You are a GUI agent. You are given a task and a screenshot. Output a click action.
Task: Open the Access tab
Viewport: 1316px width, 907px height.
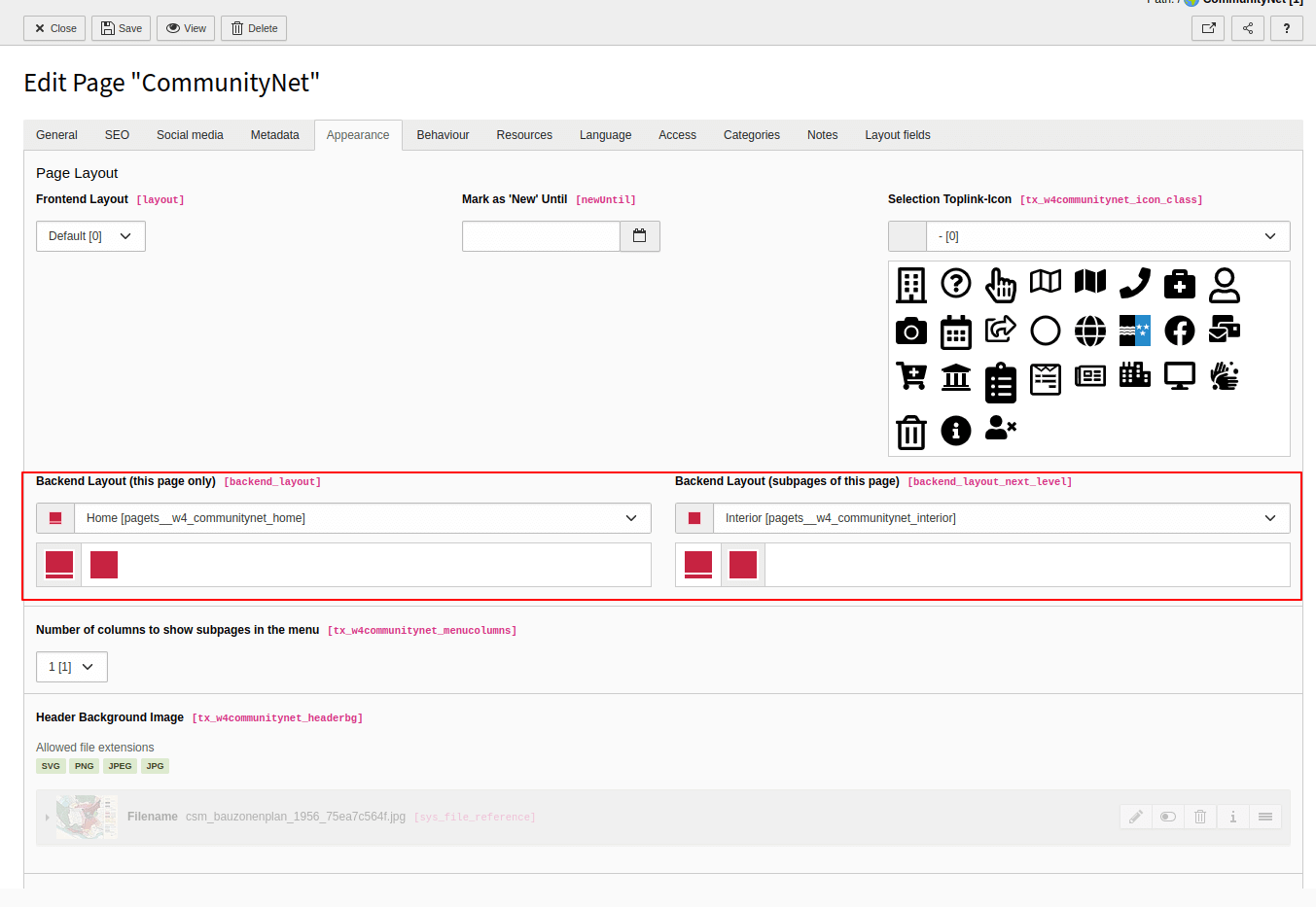[677, 135]
